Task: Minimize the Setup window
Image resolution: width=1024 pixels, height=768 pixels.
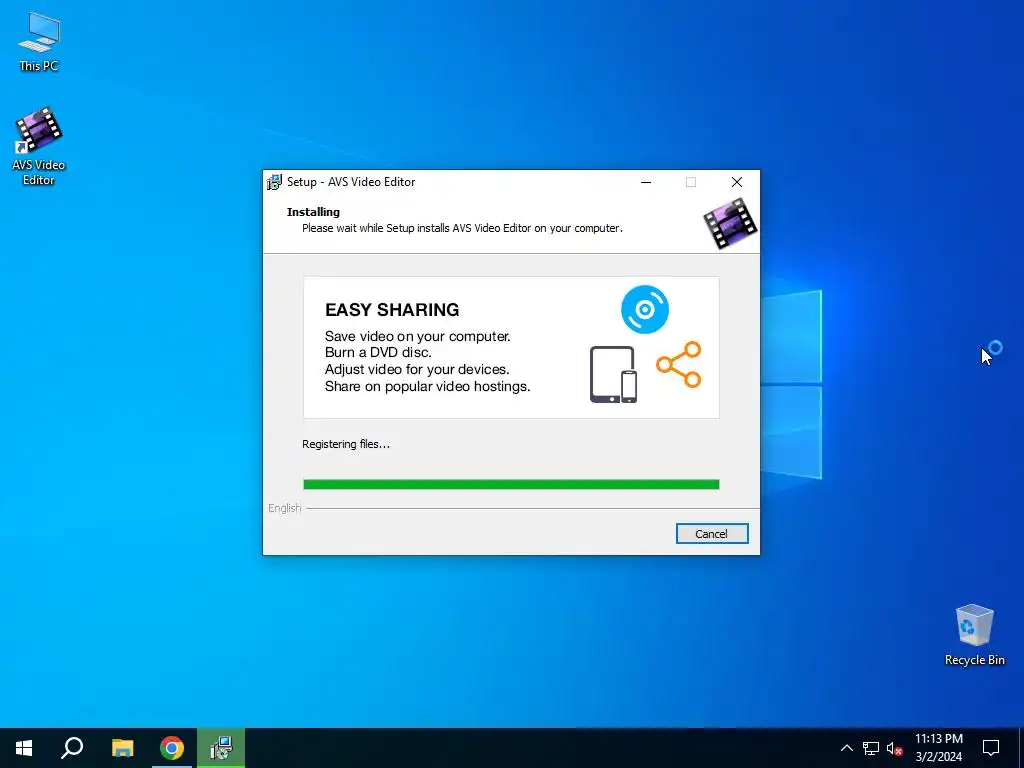Action: (x=646, y=182)
